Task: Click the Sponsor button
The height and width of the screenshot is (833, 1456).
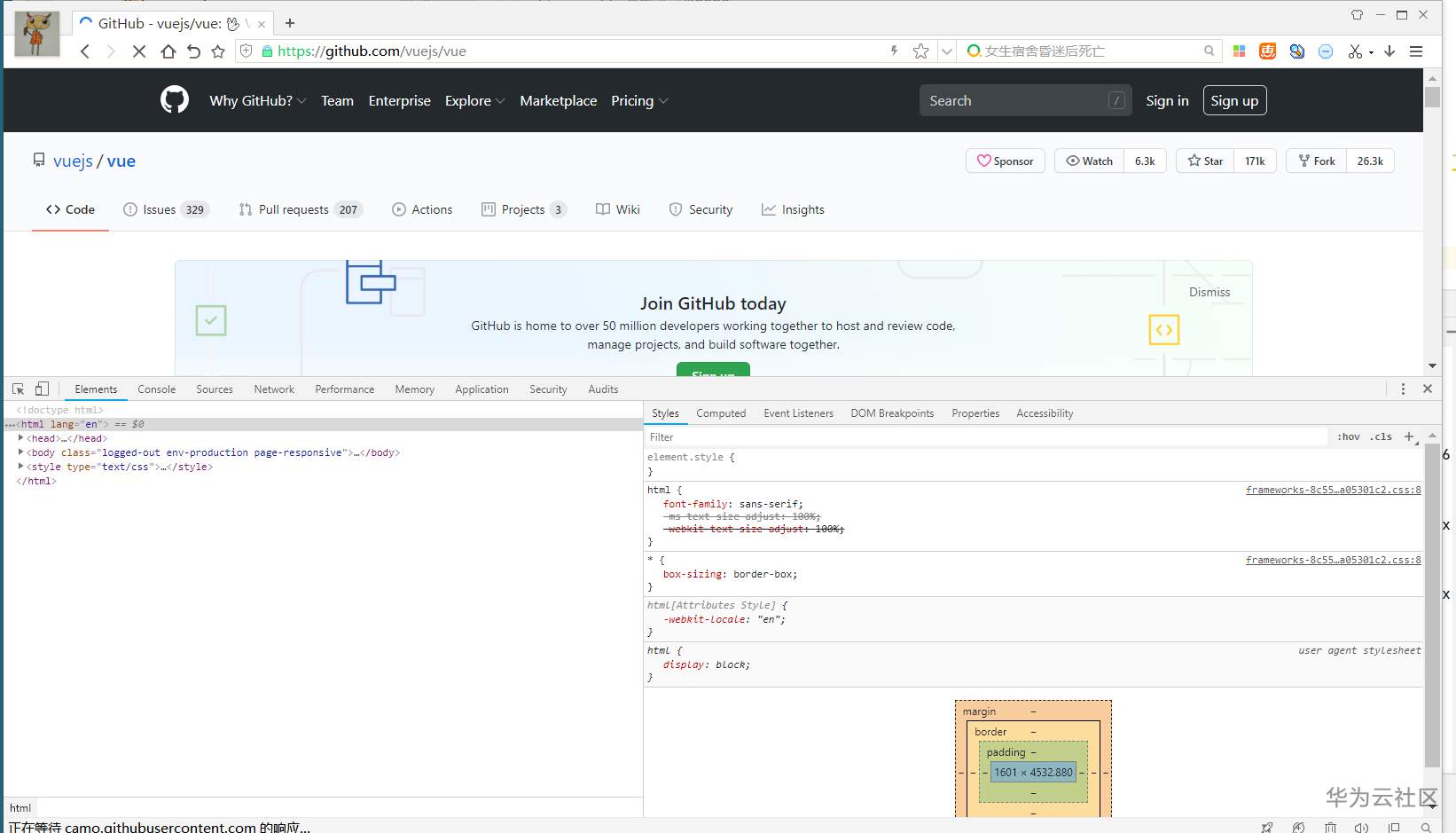Action: (1006, 161)
